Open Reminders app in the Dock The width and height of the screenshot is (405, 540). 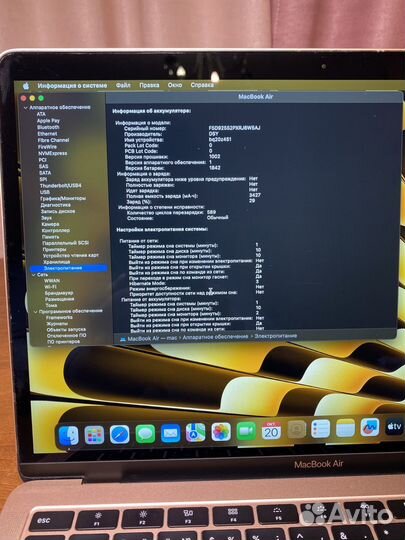[x=321, y=429]
